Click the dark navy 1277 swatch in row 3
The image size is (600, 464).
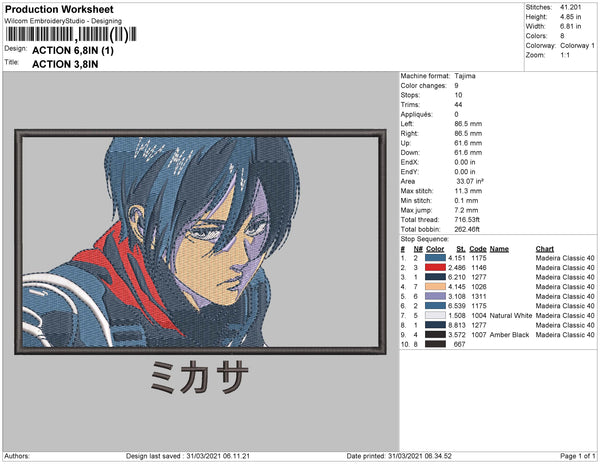pos(435,277)
